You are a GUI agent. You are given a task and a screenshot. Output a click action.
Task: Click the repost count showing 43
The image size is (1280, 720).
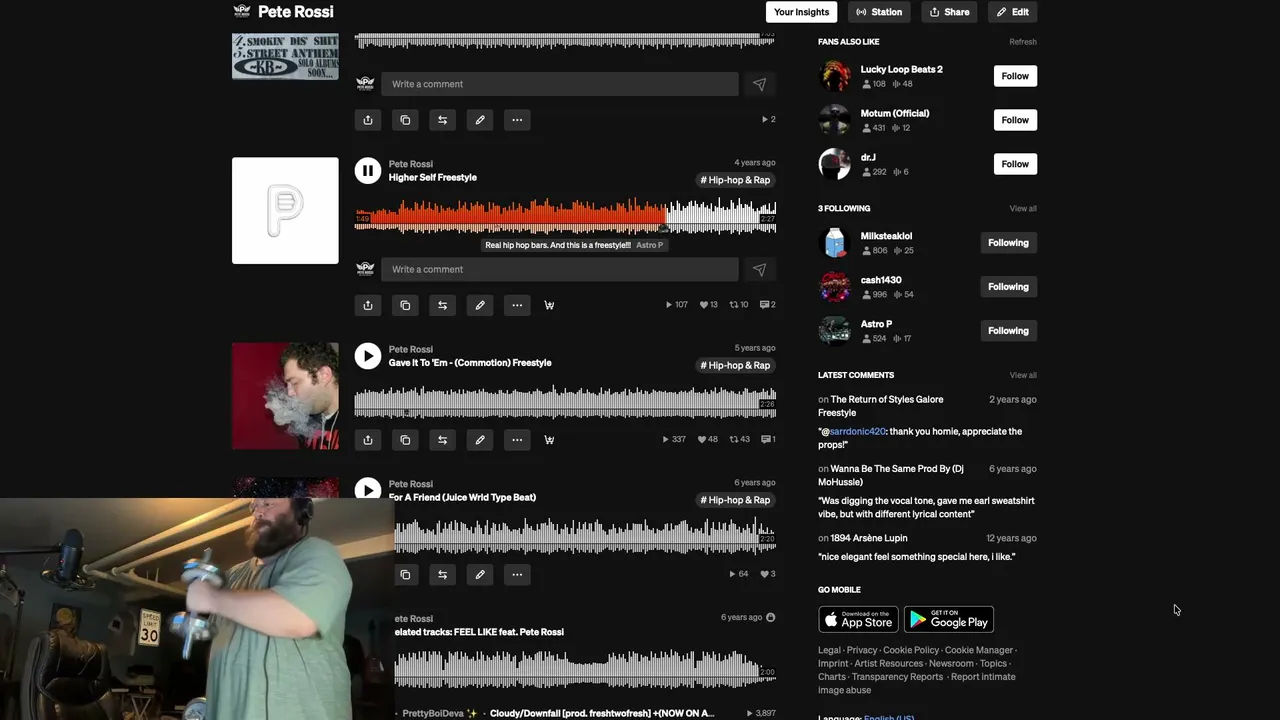point(740,439)
